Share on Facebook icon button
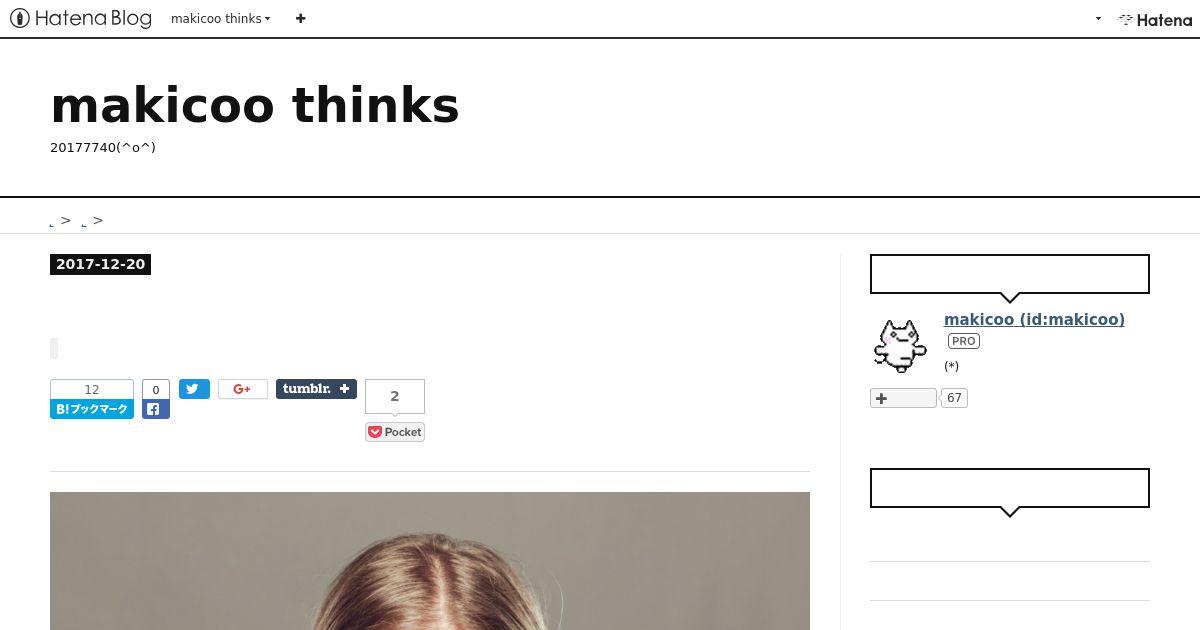 pyautogui.click(x=156, y=409)
